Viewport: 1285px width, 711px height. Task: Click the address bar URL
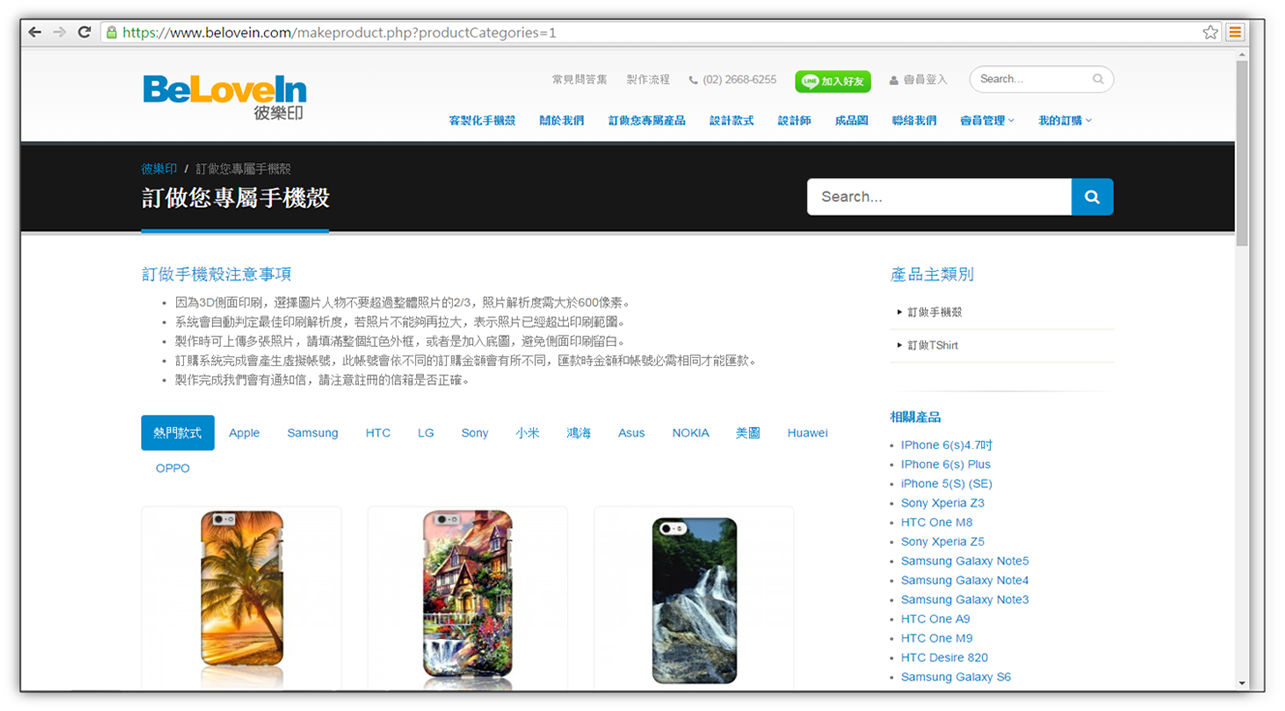339,32
